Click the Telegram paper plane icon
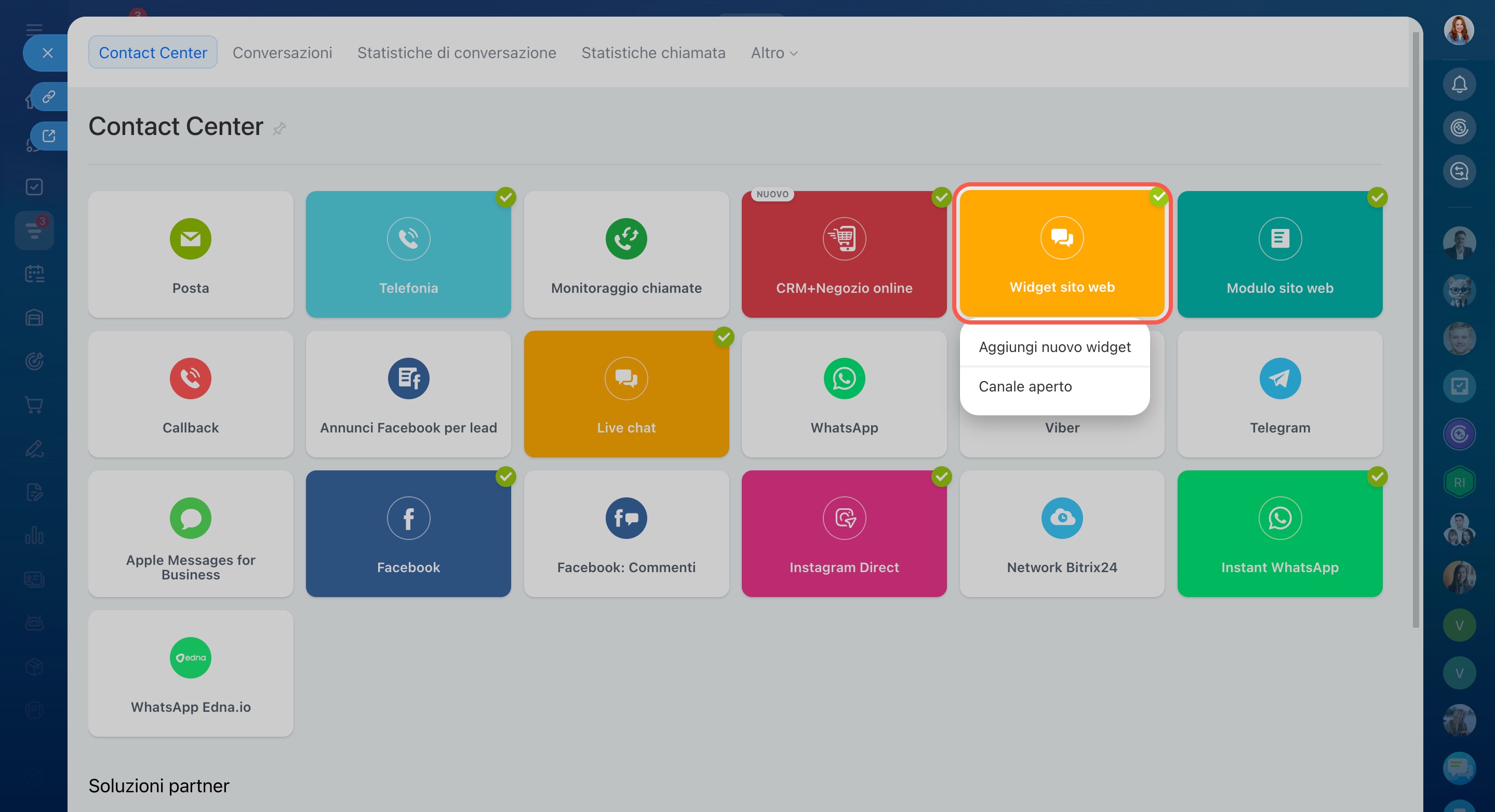 coord(1280,378)
